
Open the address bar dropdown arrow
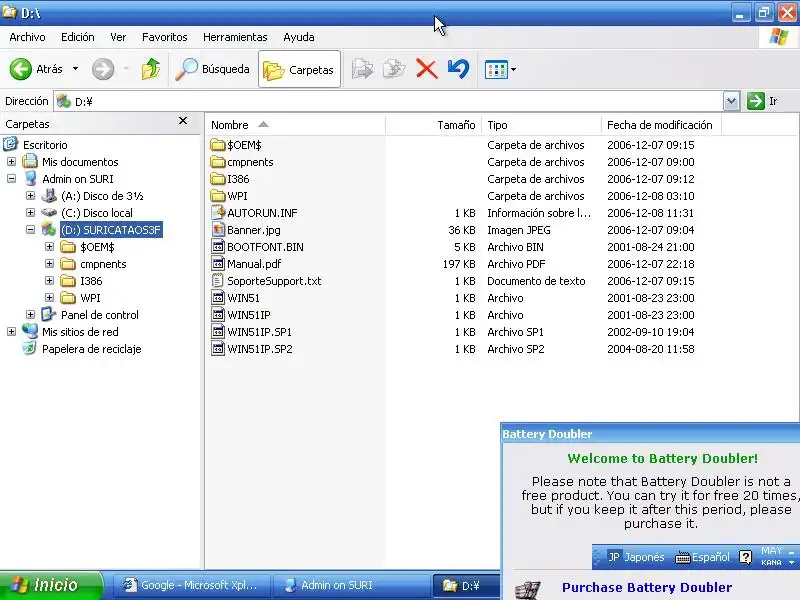point(731,102)
